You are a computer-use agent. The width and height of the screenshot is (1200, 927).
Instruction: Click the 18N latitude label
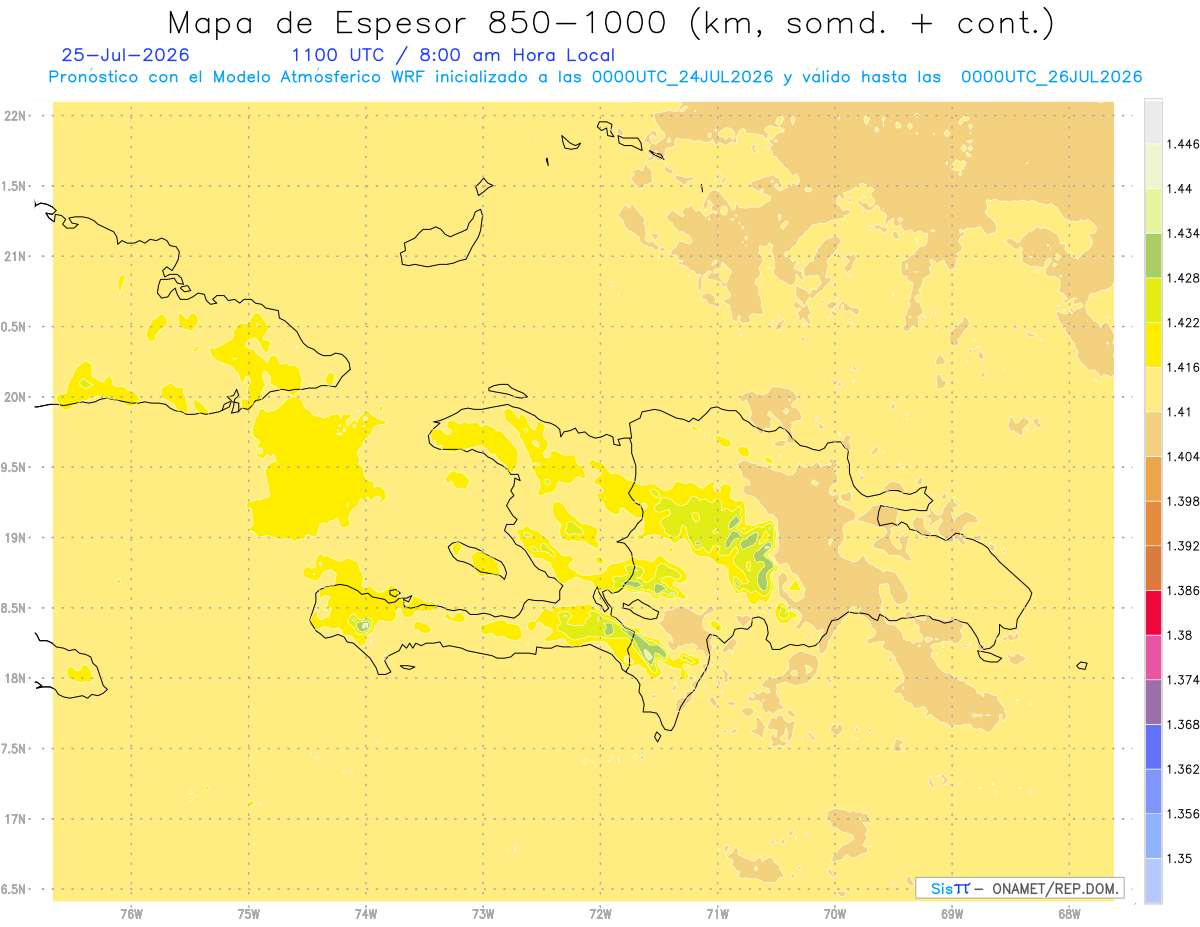16,678
